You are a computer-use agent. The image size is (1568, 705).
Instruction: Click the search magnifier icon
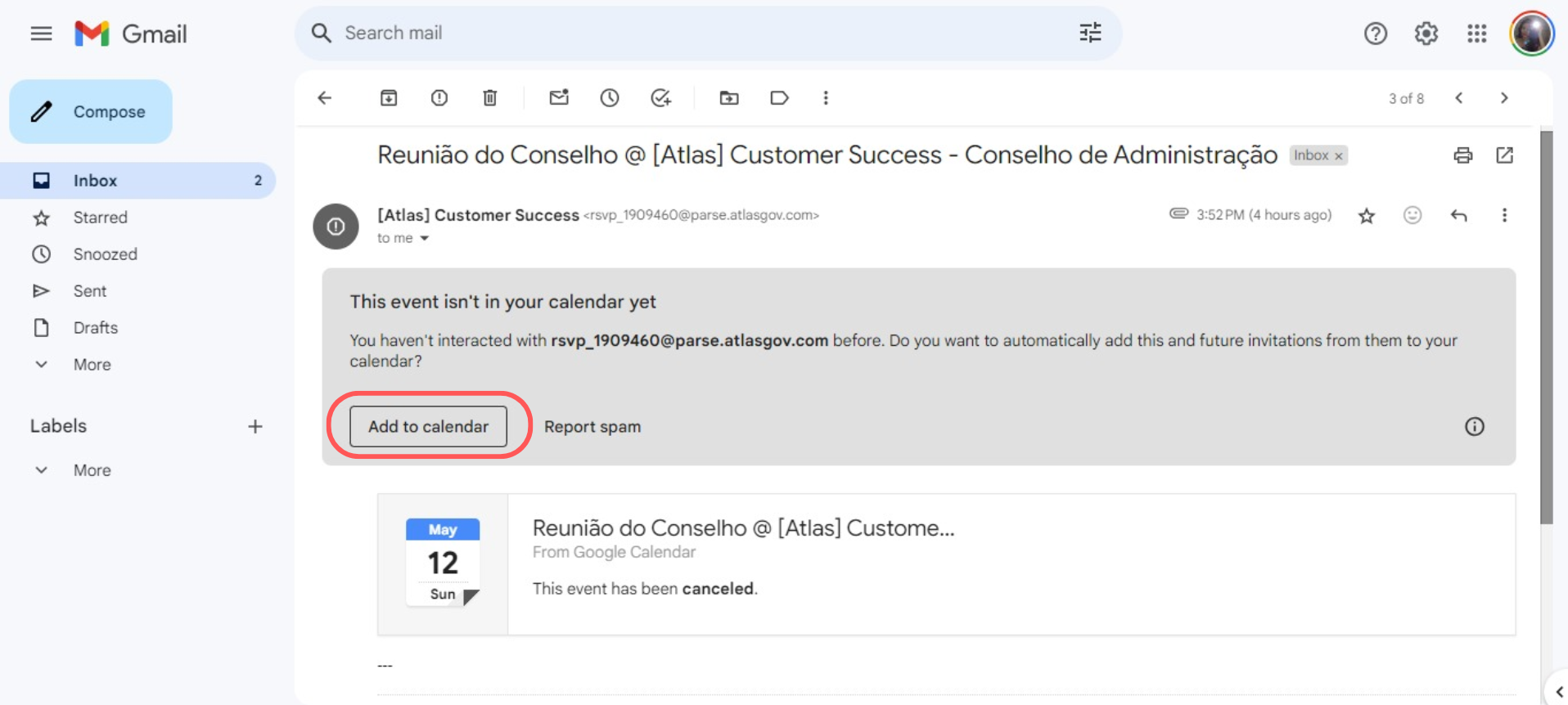point(322,33)
